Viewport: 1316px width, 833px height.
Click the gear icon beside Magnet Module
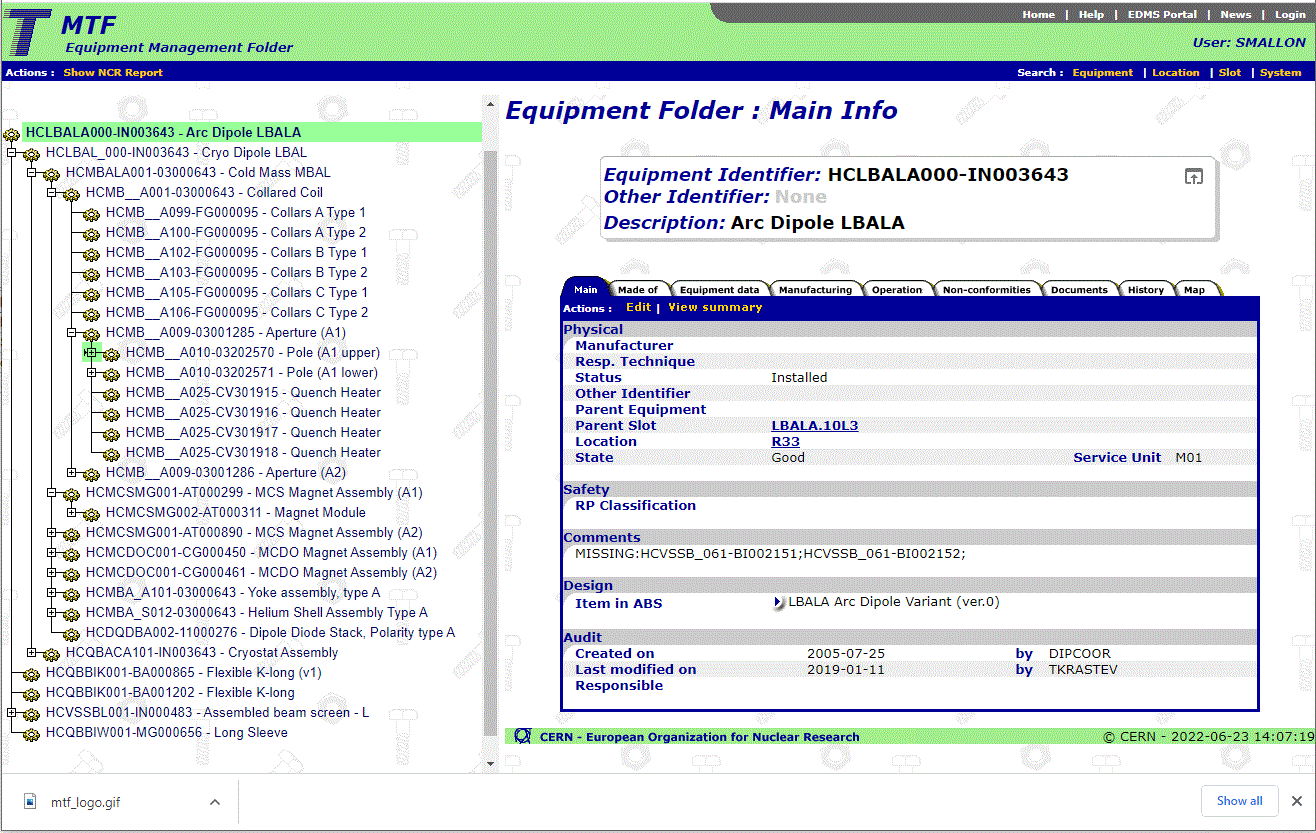92,513
